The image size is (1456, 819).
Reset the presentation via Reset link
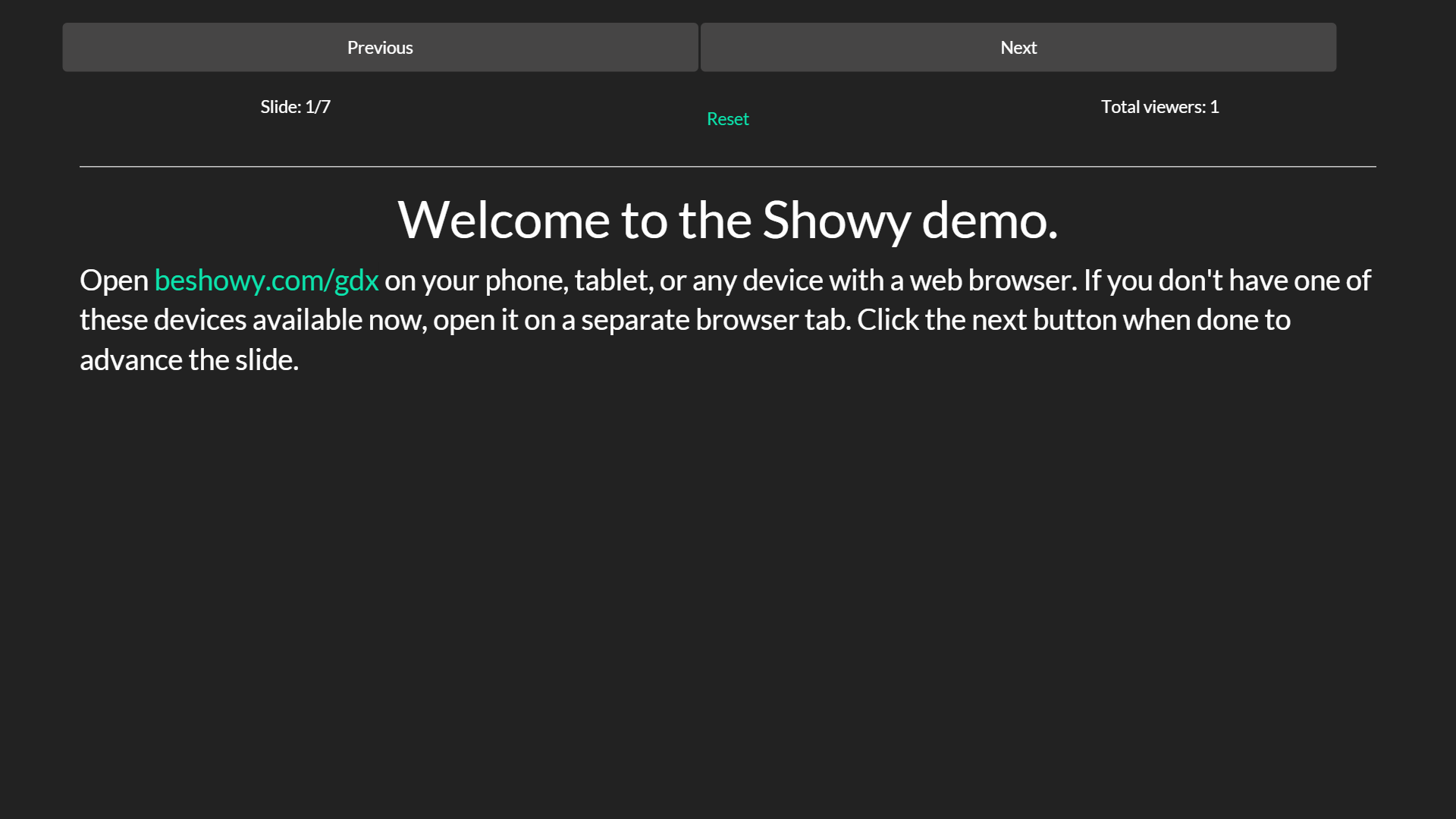[x=727, y=119]
